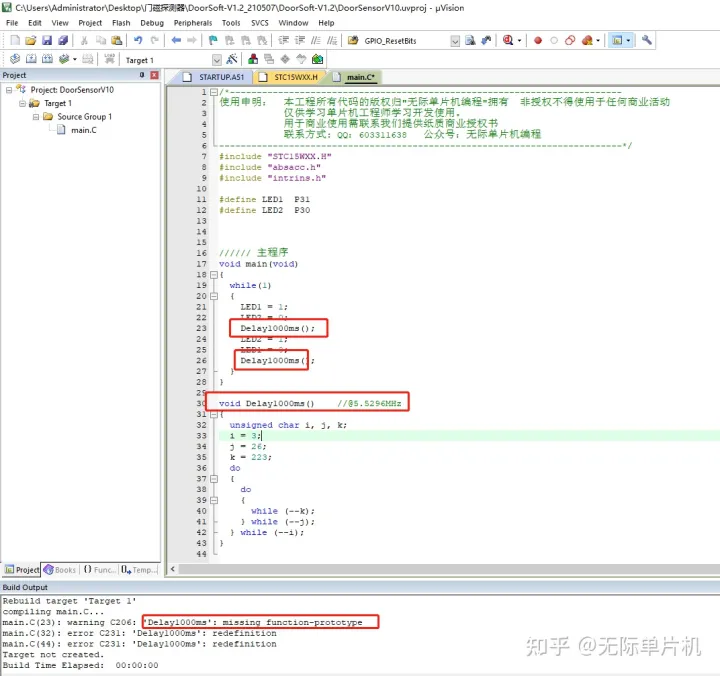Open the Peripherals menu

[x=191, y=22]
